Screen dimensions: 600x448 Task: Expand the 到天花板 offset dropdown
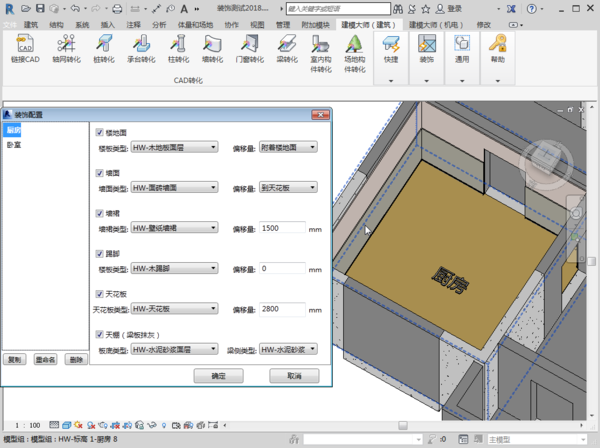[288, 187]
